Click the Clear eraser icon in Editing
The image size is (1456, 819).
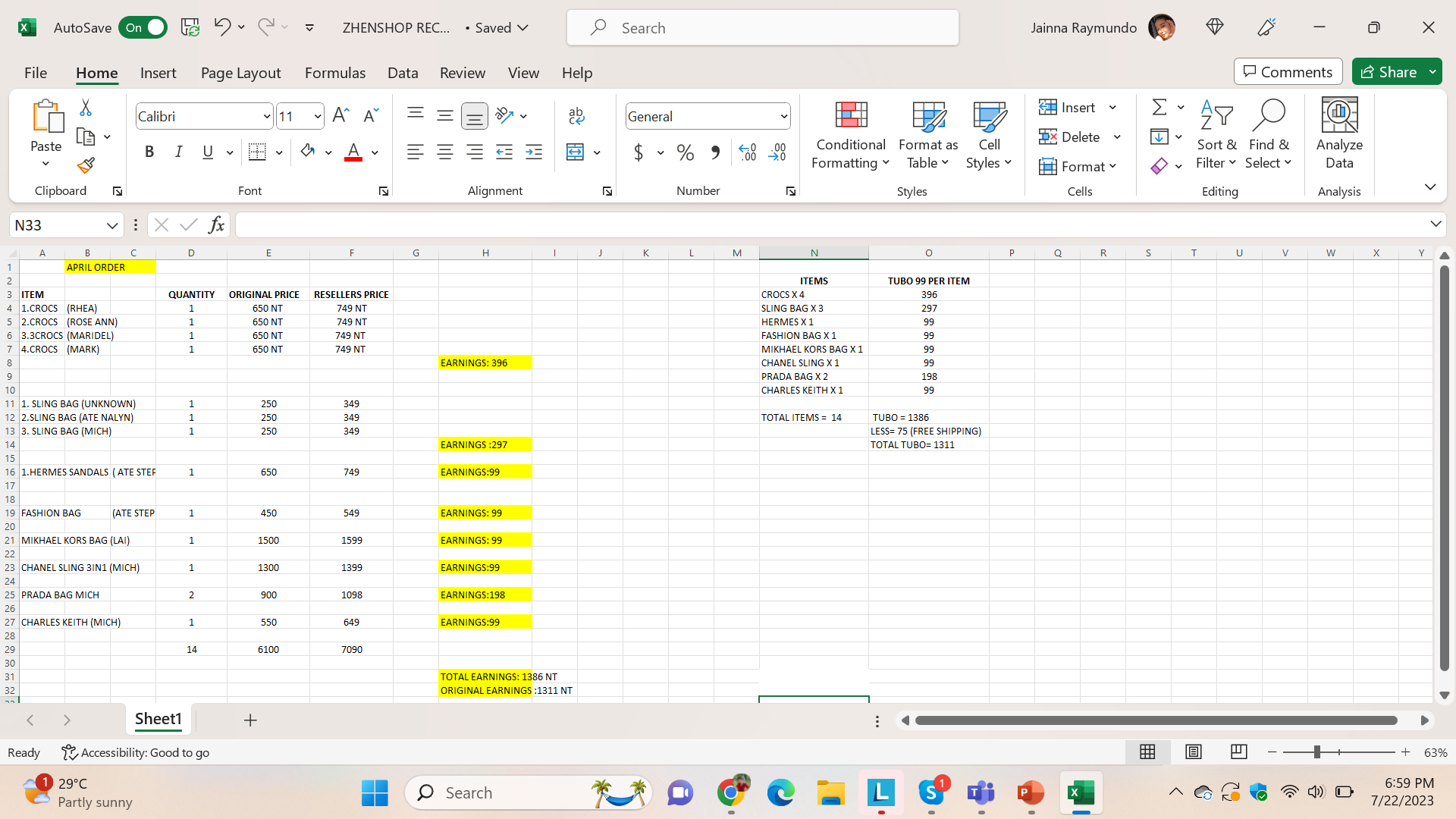point(1159,165)
